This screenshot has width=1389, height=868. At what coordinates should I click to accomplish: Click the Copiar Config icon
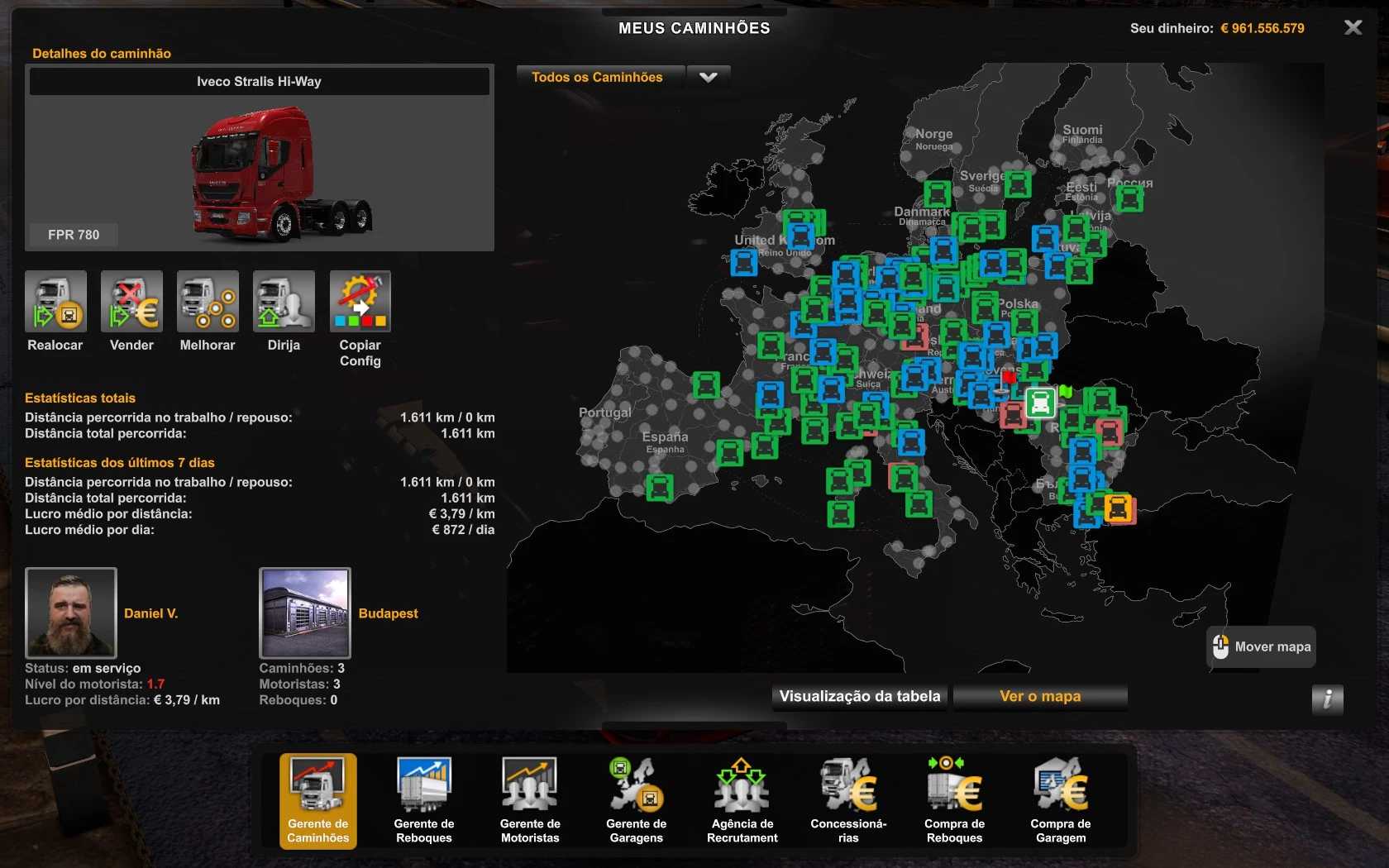pos(360,302)
